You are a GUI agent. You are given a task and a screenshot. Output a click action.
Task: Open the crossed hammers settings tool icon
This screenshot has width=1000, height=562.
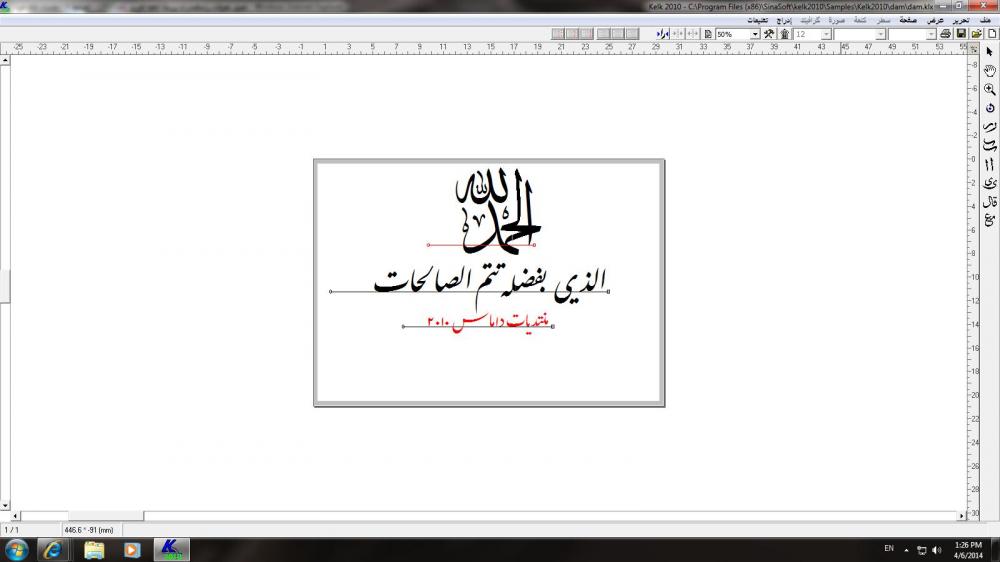(769, 34)
